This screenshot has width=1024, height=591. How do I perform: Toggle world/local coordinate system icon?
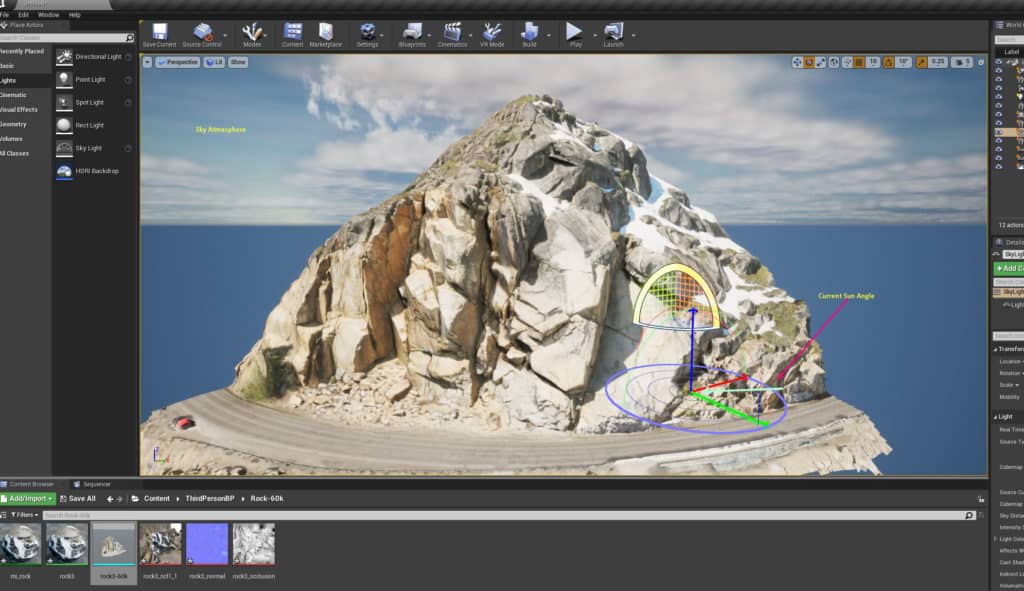click(x=834, y=62)
